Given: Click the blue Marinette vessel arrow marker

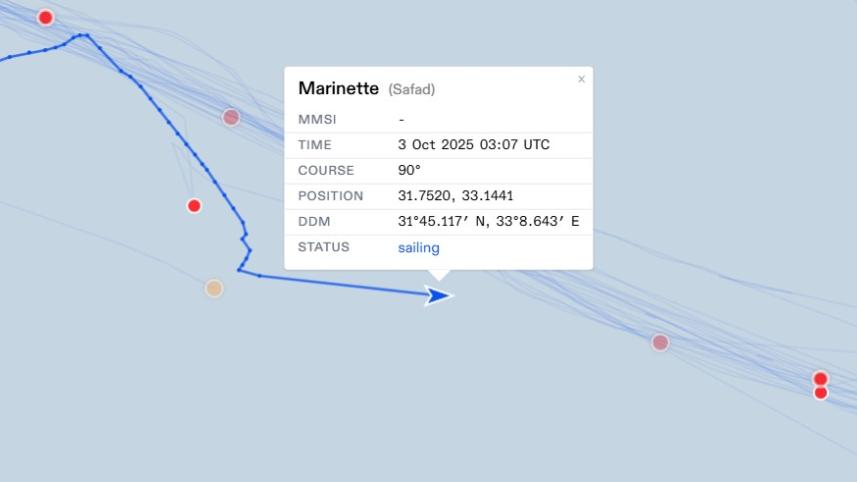Looking at the screenshot, I should click(x=437, y=295).
